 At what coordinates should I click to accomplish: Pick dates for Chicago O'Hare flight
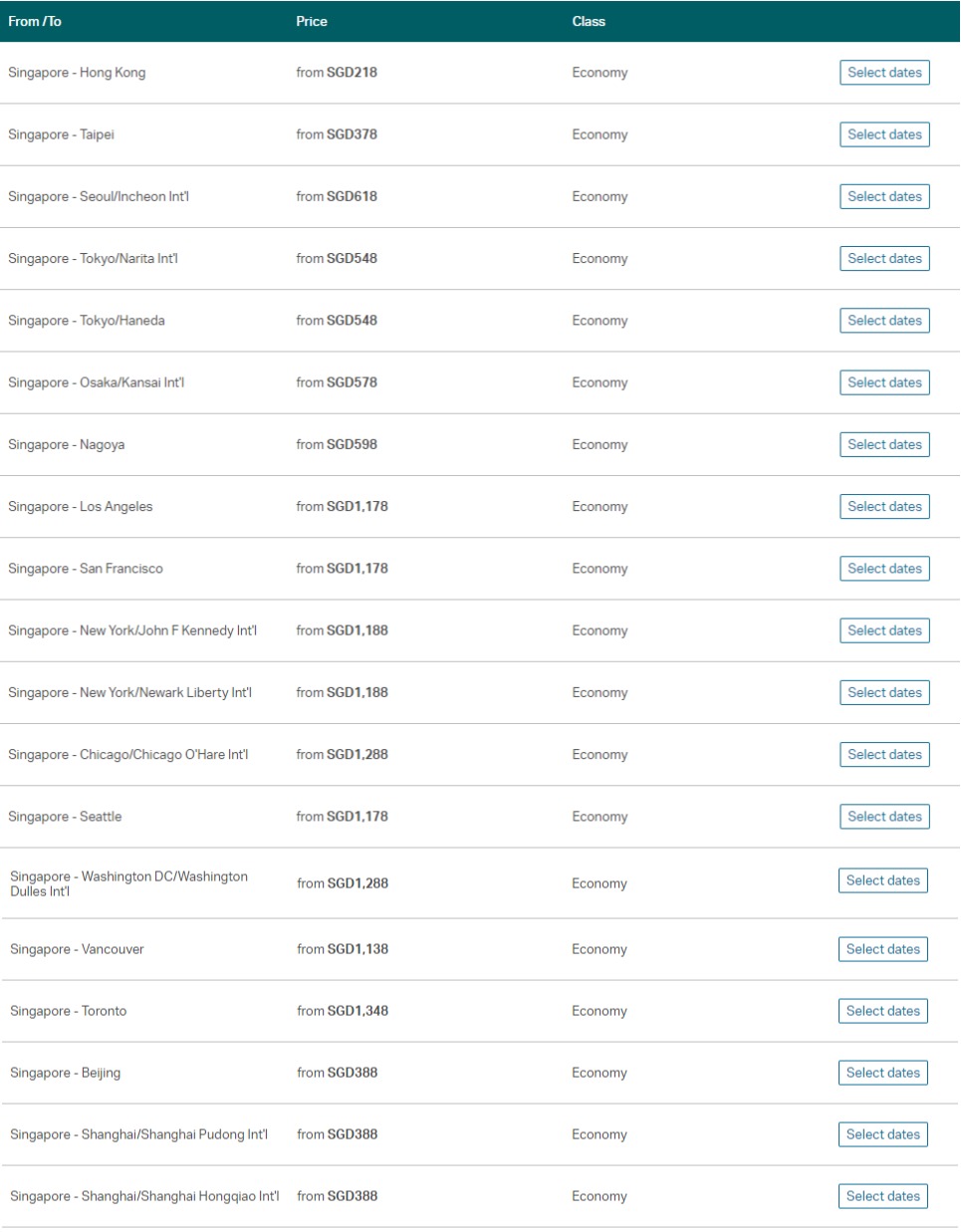(x=884, y=754)
